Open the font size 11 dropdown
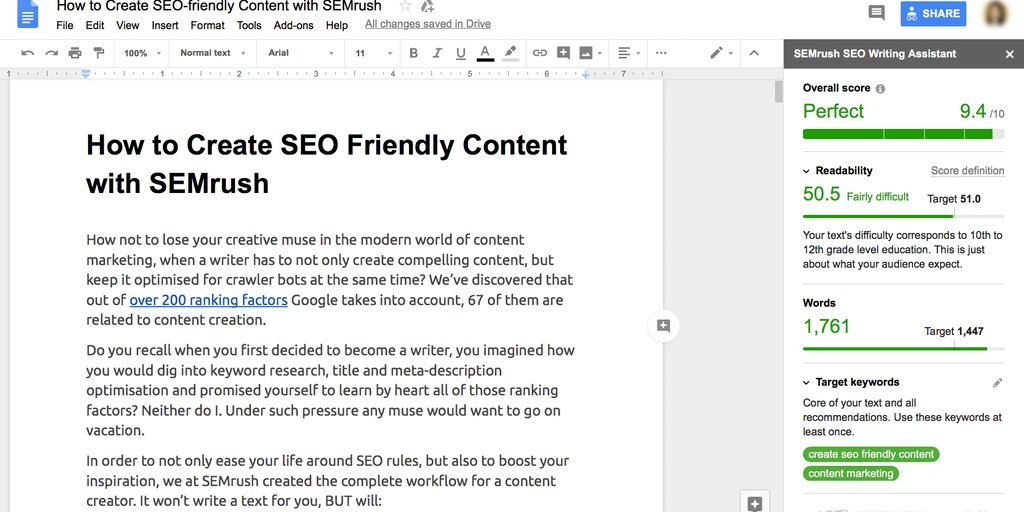Viewport: 1024px width, 512px height. click(374, 53)
